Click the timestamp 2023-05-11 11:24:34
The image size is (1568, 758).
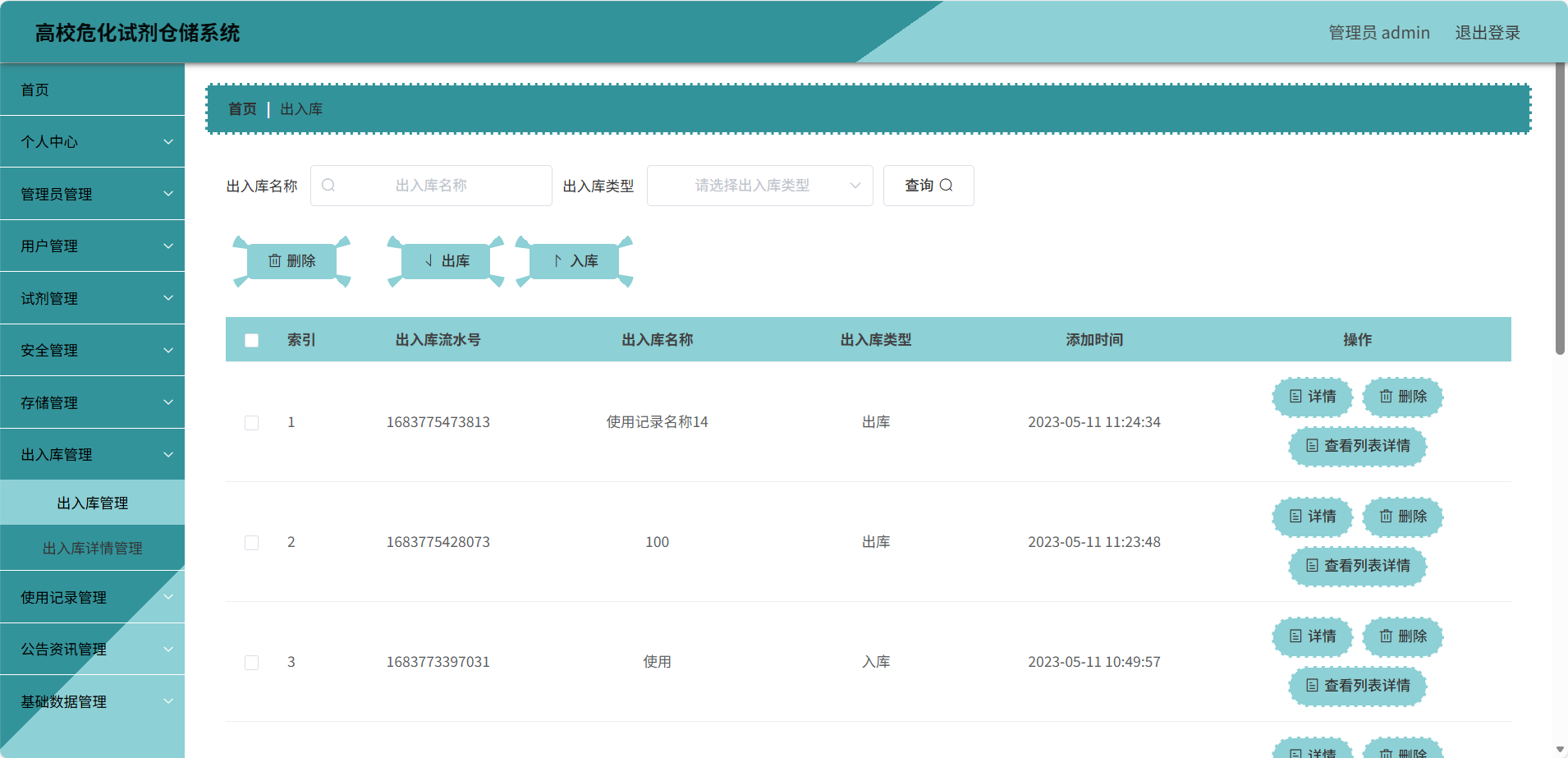1094,422
